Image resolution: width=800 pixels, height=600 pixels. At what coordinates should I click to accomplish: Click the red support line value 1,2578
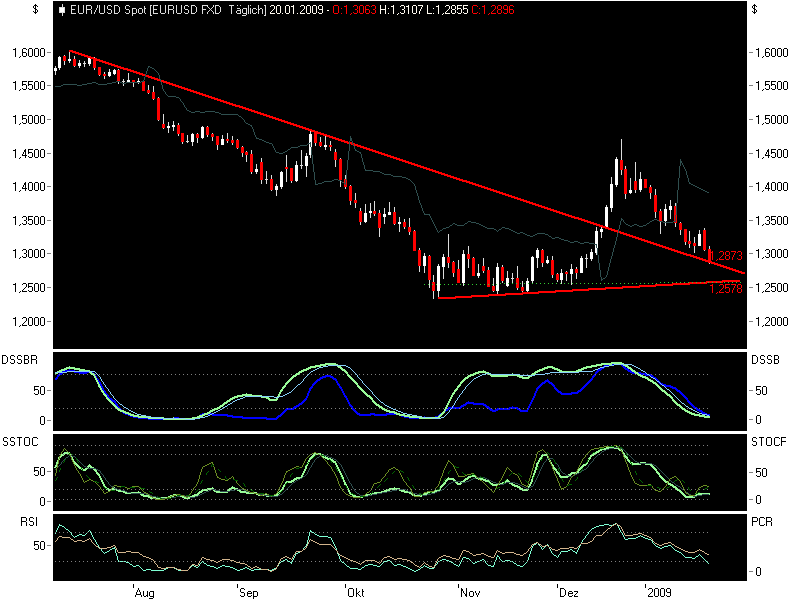(x=726, y=289)
